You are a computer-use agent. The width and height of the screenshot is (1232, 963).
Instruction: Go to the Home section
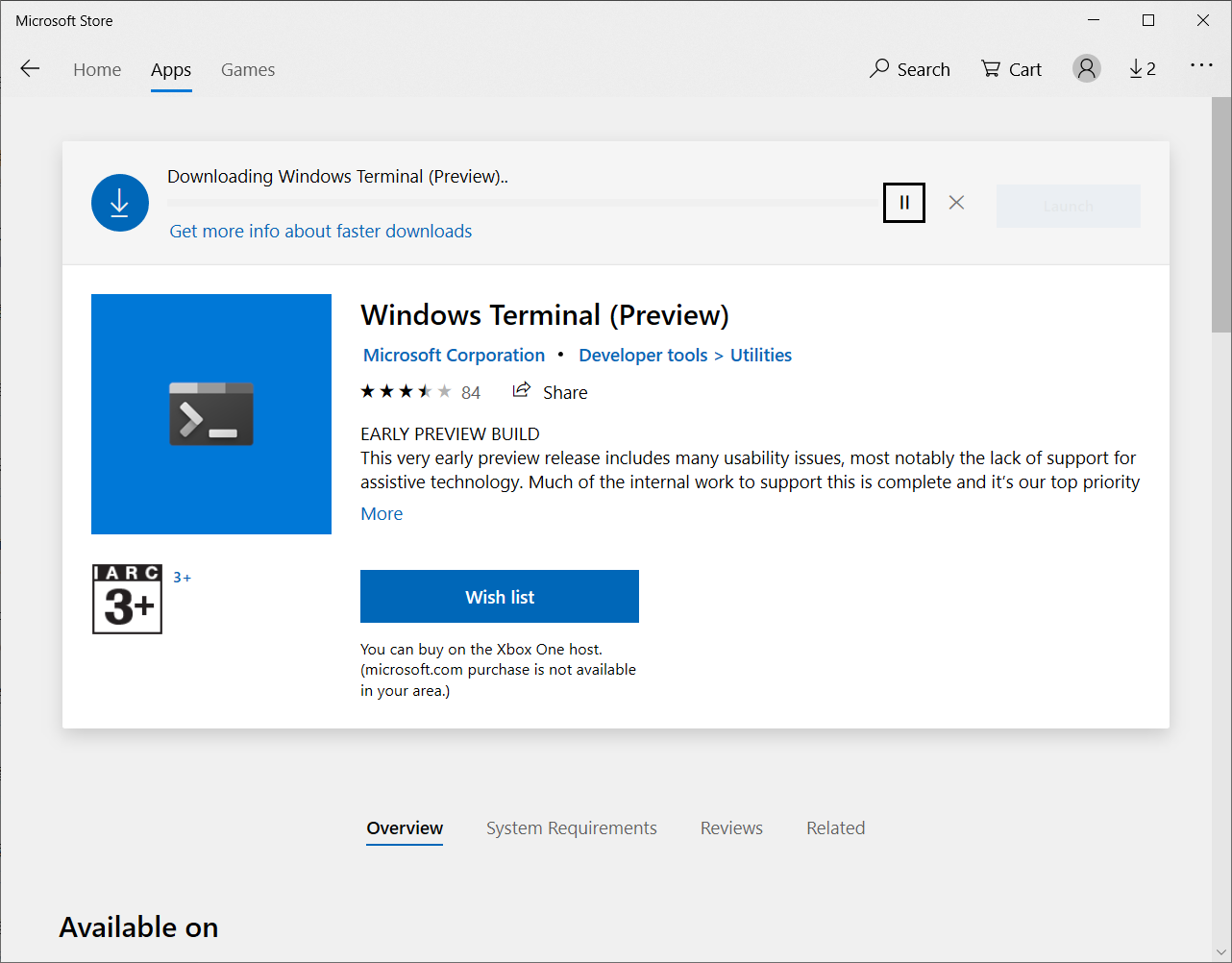click(x=97, y=68)
